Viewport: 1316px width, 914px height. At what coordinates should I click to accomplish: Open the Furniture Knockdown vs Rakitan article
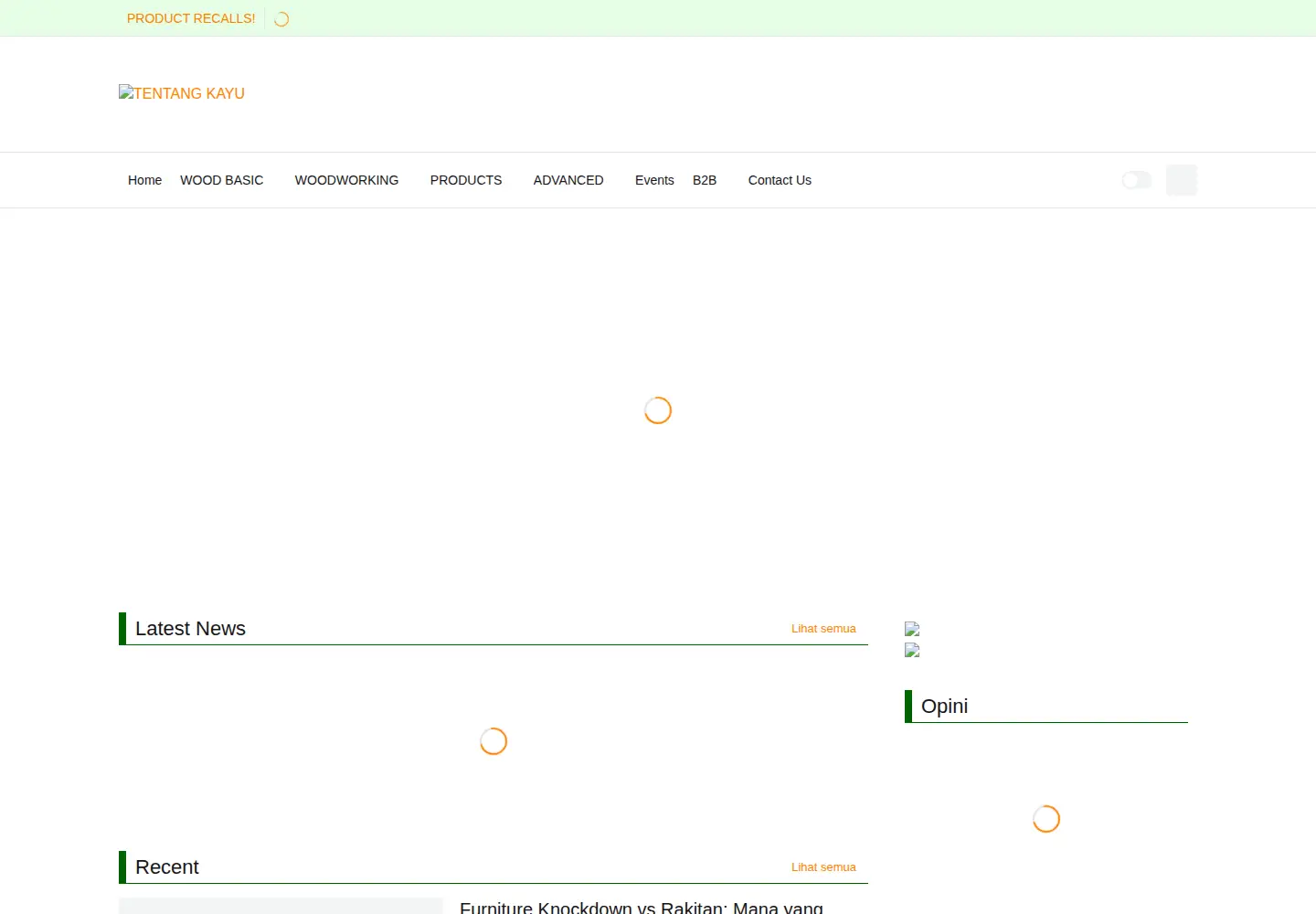(x=642, y=907)
